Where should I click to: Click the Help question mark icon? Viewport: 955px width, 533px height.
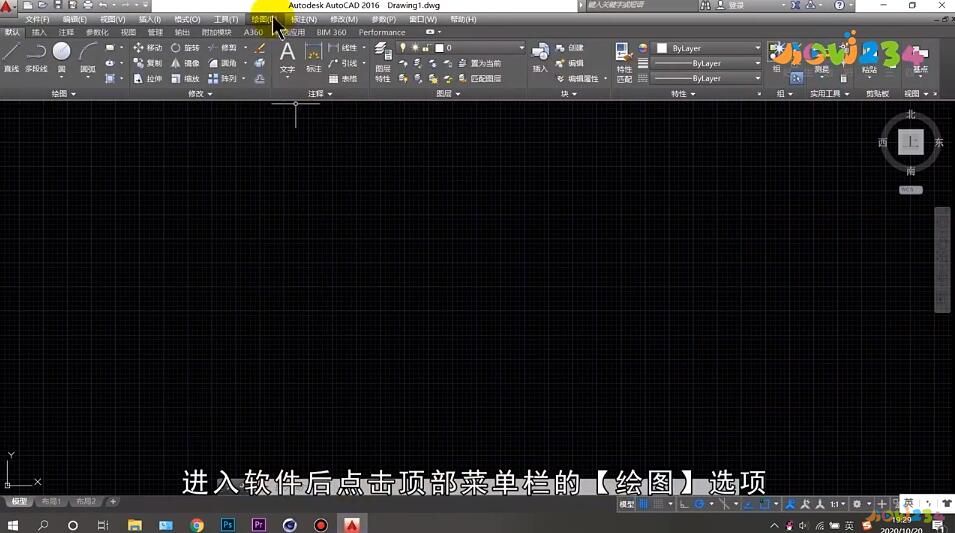click(x=839, y=5)
